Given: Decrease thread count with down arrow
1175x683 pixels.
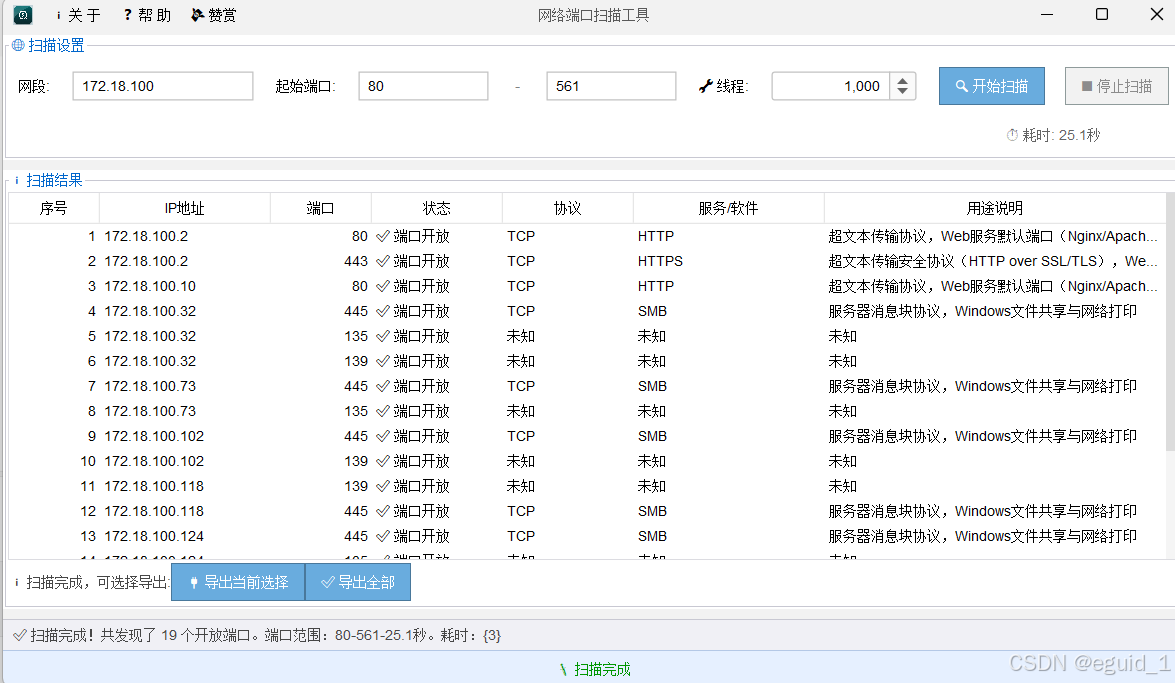Looking at the screenshot, I should pos(903,93).
